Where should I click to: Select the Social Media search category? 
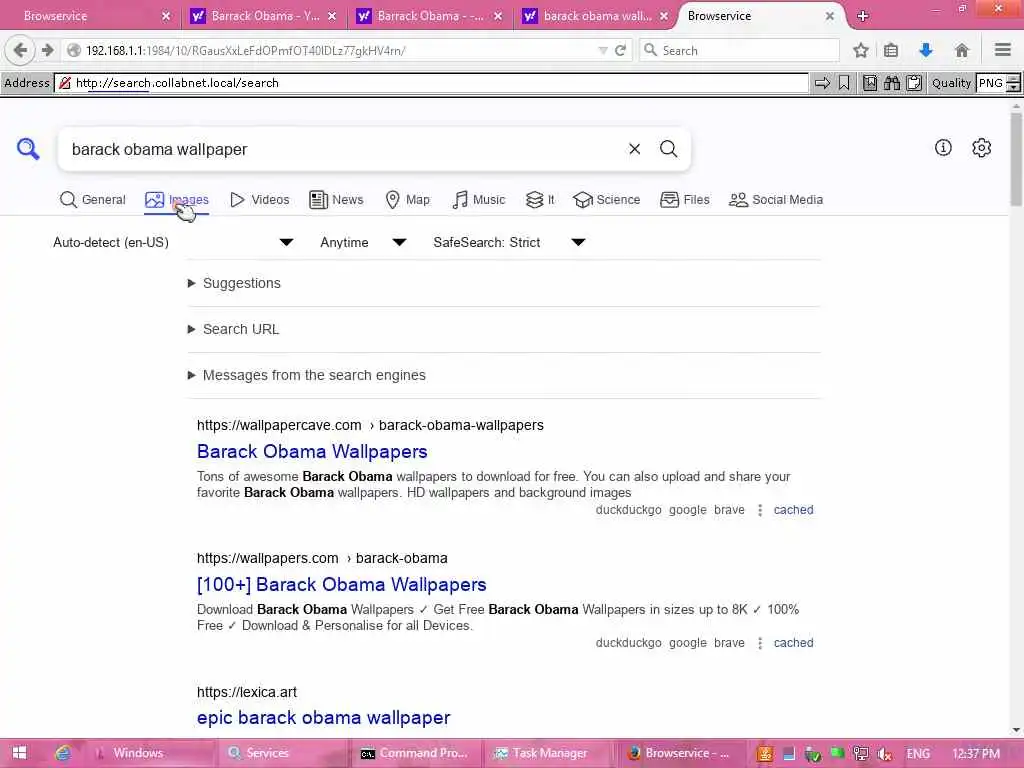tap(776, 200)
